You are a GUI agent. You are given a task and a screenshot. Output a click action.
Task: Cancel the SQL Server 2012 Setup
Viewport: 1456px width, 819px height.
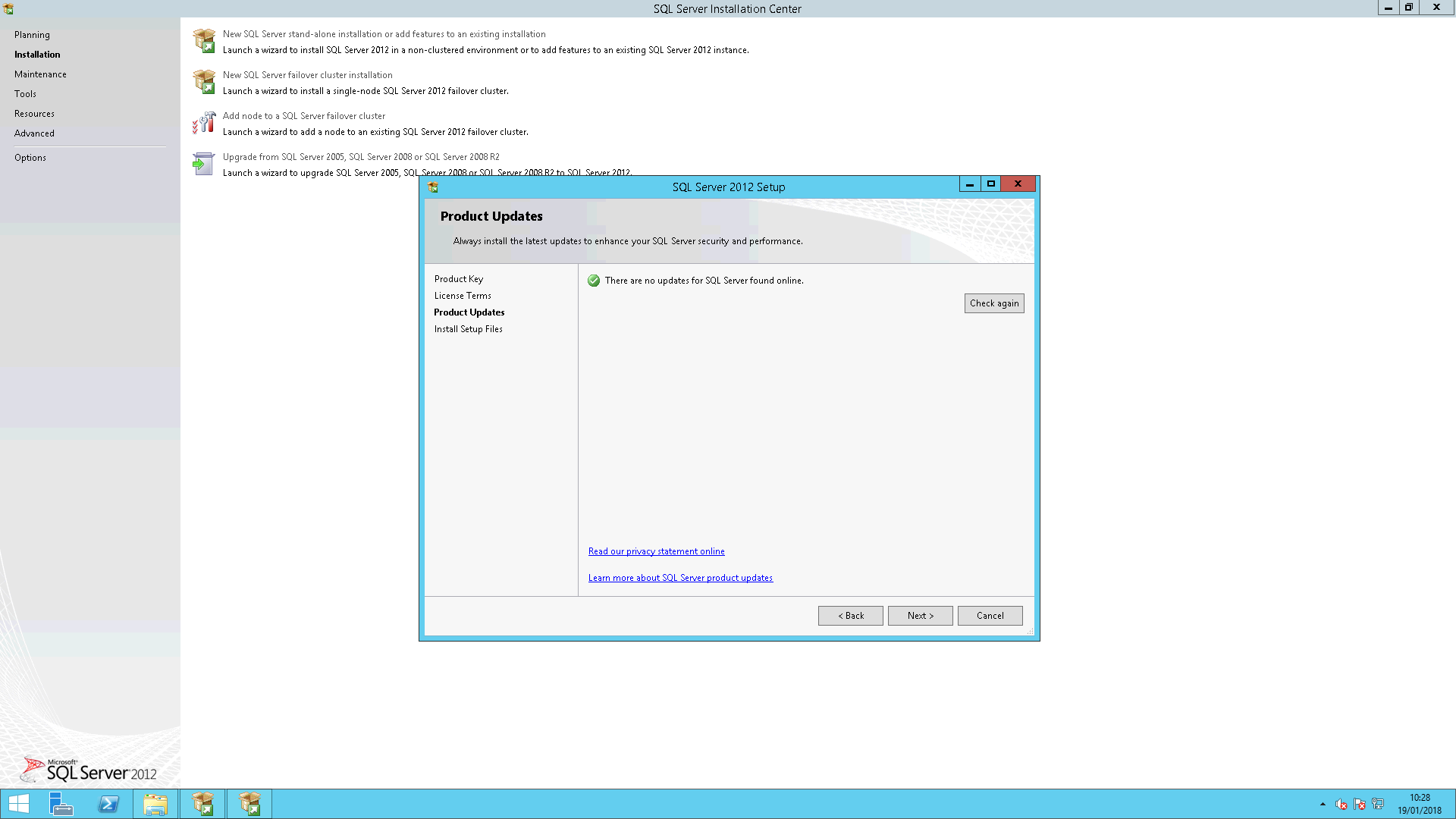(x=990, y=616)
